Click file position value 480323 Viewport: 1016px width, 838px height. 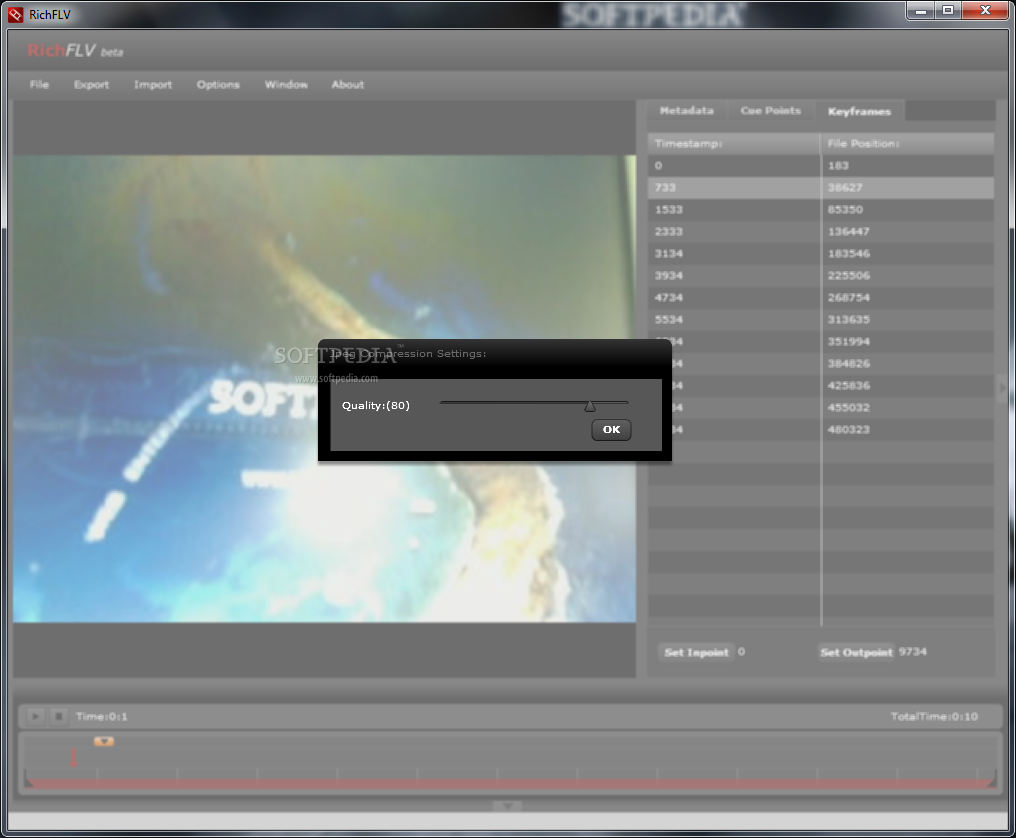point(848,430)
